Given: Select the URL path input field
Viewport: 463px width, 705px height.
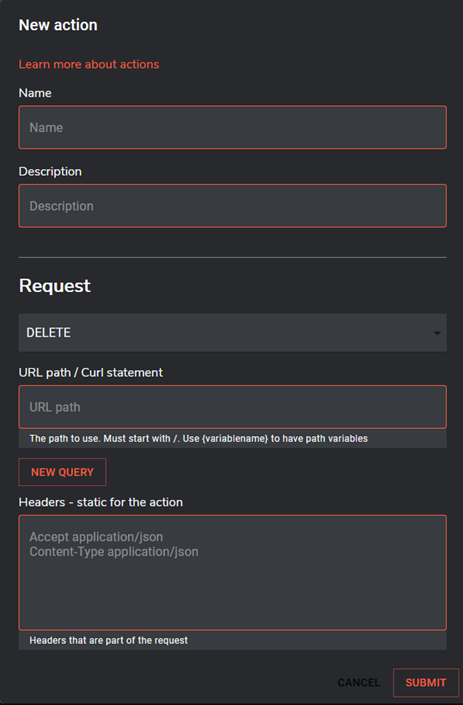Looking at the screenshot, I should 232,407.
